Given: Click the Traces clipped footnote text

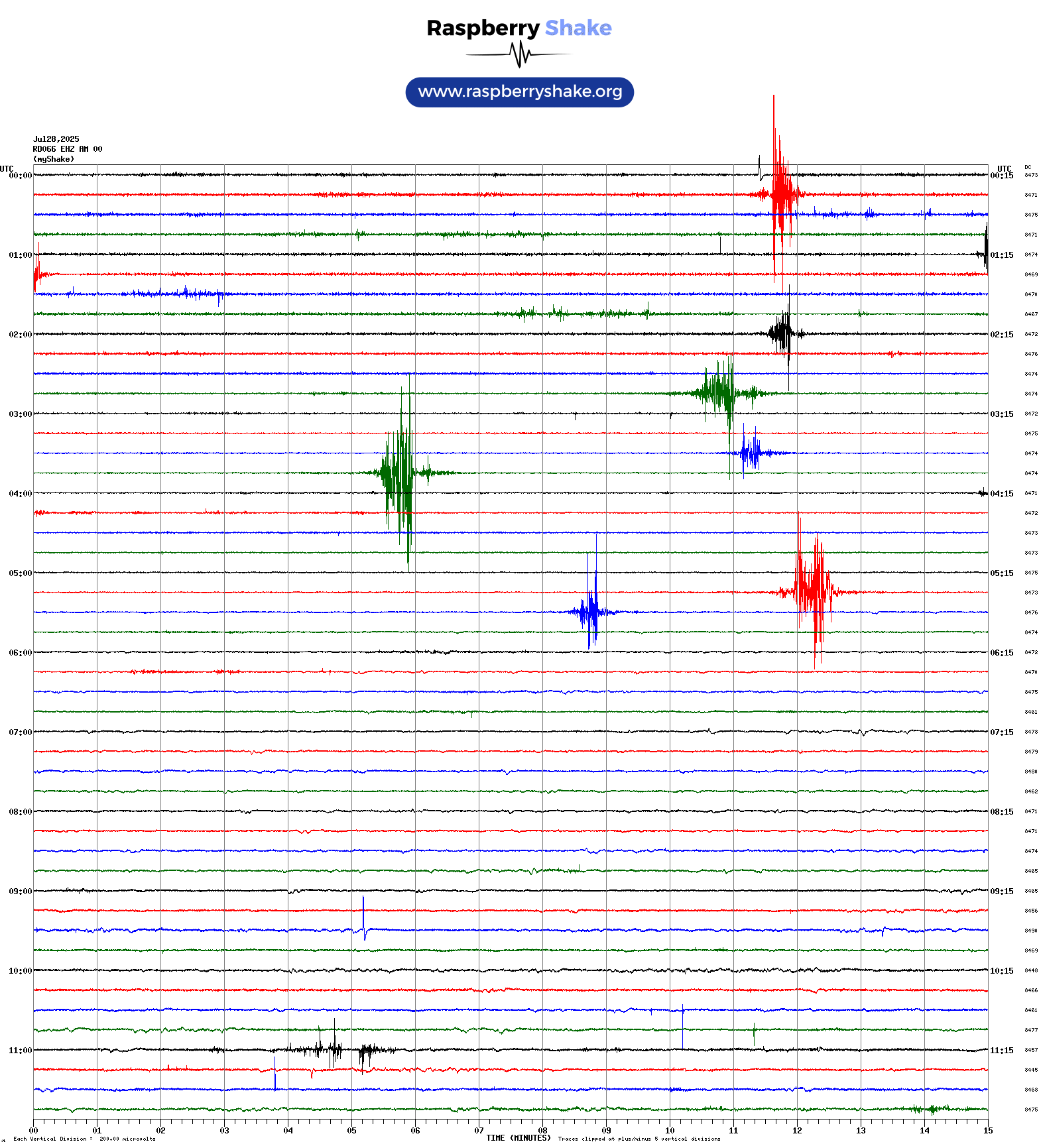Looking at the screenshot, I should pos(639,1139).
